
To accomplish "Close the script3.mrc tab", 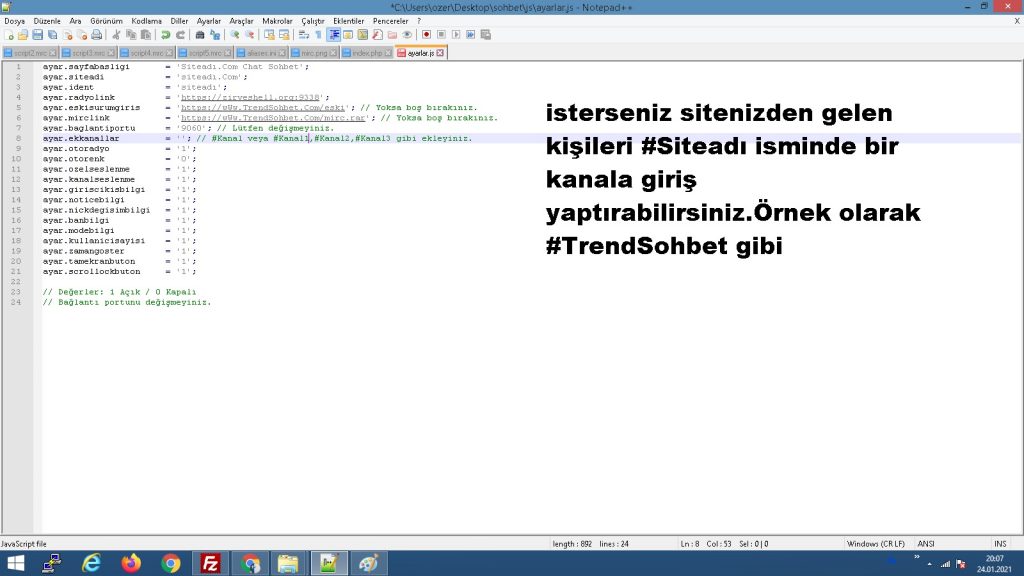I will coord(111,53).
